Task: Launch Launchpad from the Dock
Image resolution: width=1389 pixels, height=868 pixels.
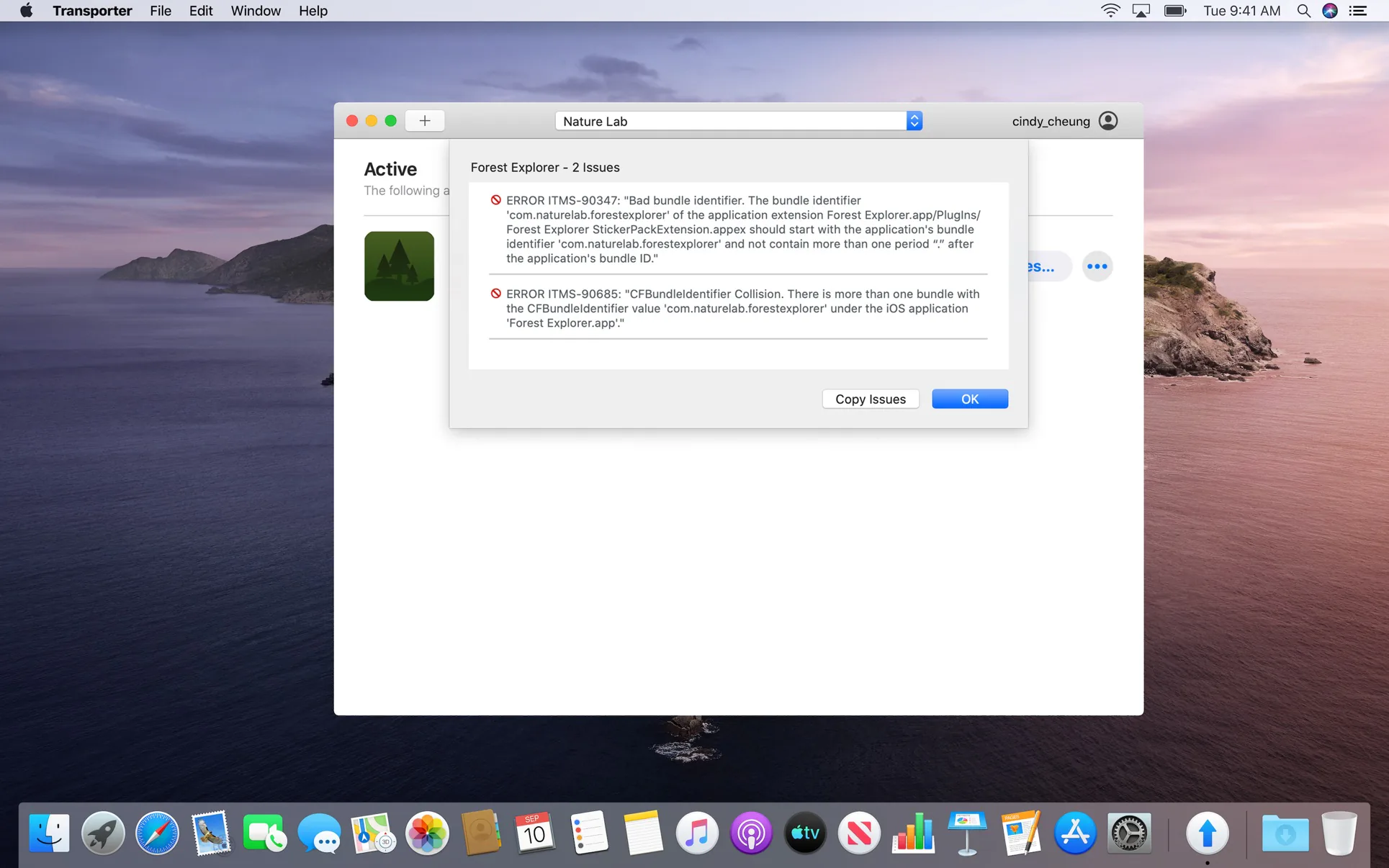Action: coord(103,833)
